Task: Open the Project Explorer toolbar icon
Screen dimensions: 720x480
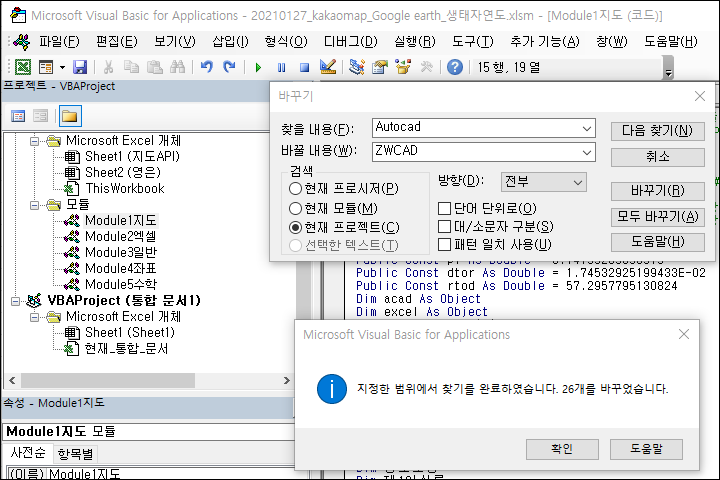Action: pyautogui.click(x=357, y=67)
